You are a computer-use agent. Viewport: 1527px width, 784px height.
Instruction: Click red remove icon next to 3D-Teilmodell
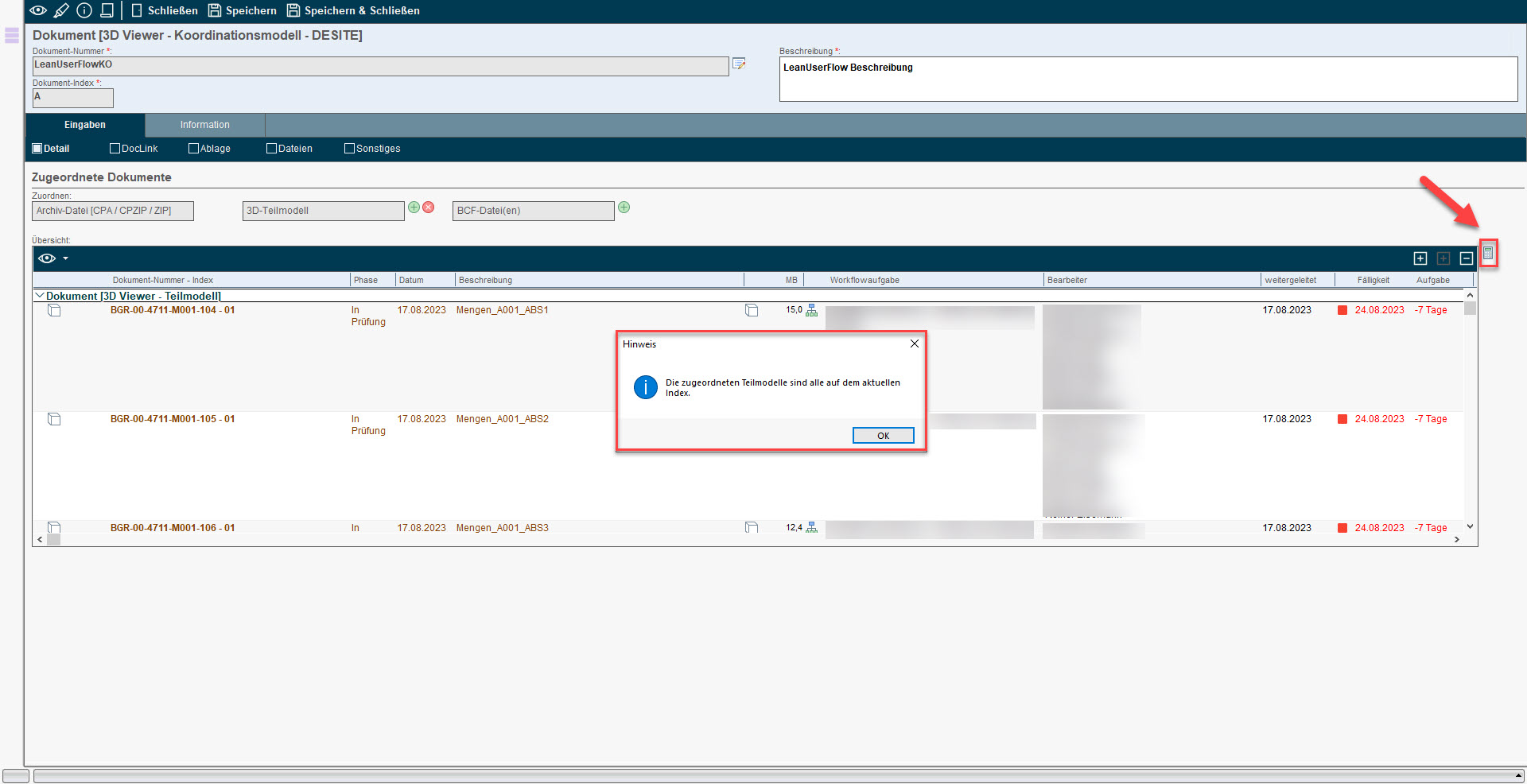(429, 208)
